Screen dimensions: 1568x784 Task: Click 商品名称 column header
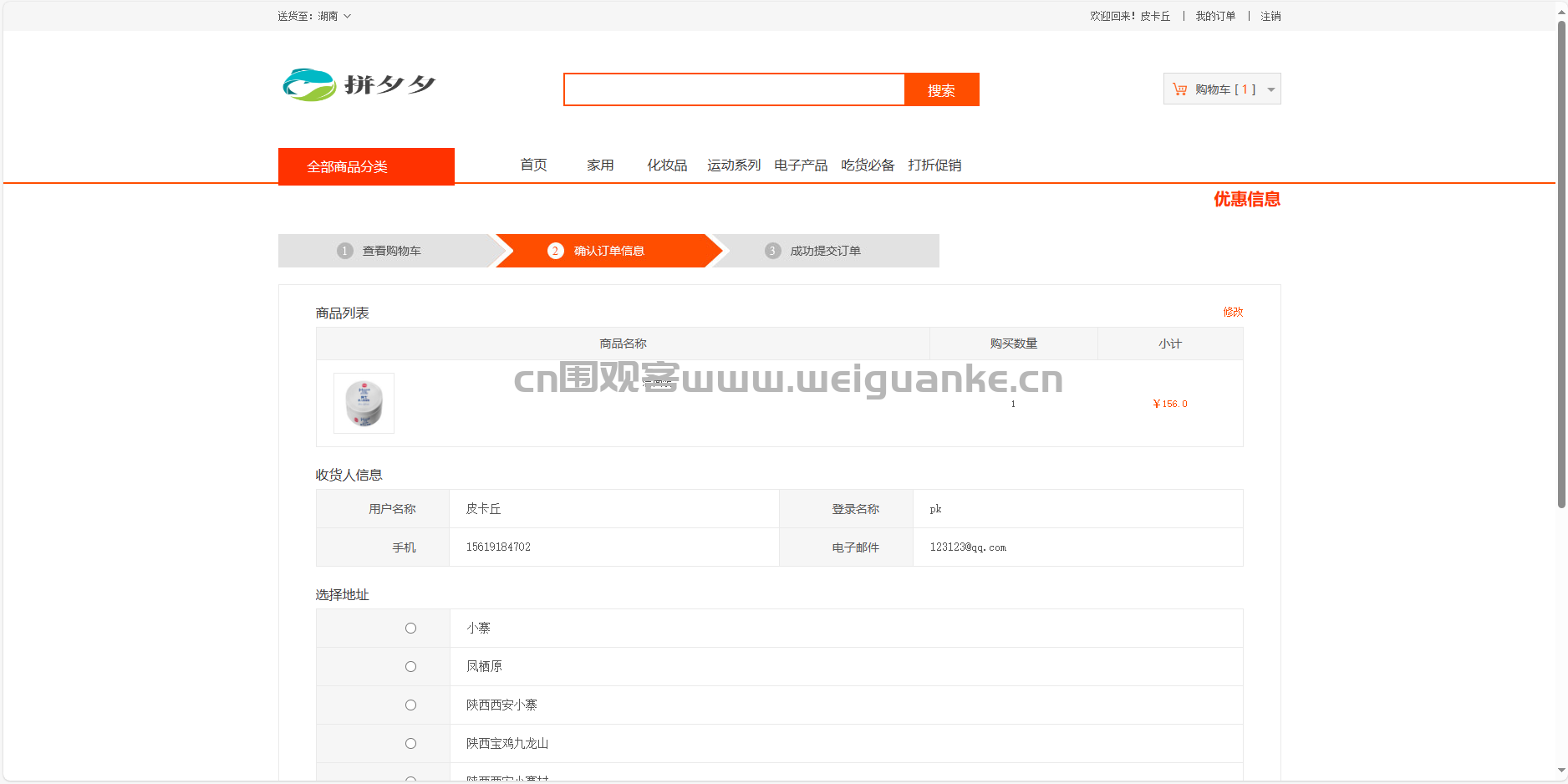(623, 344)
